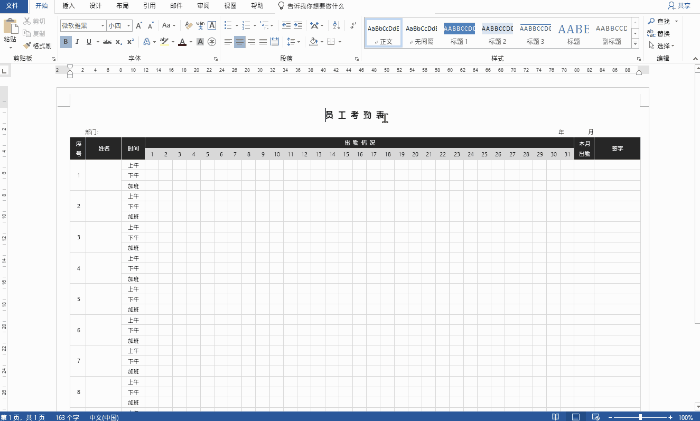
Task: Toggle Show/Hide paragraph marks
Action: pyautogui.click(x=353, y=26)
